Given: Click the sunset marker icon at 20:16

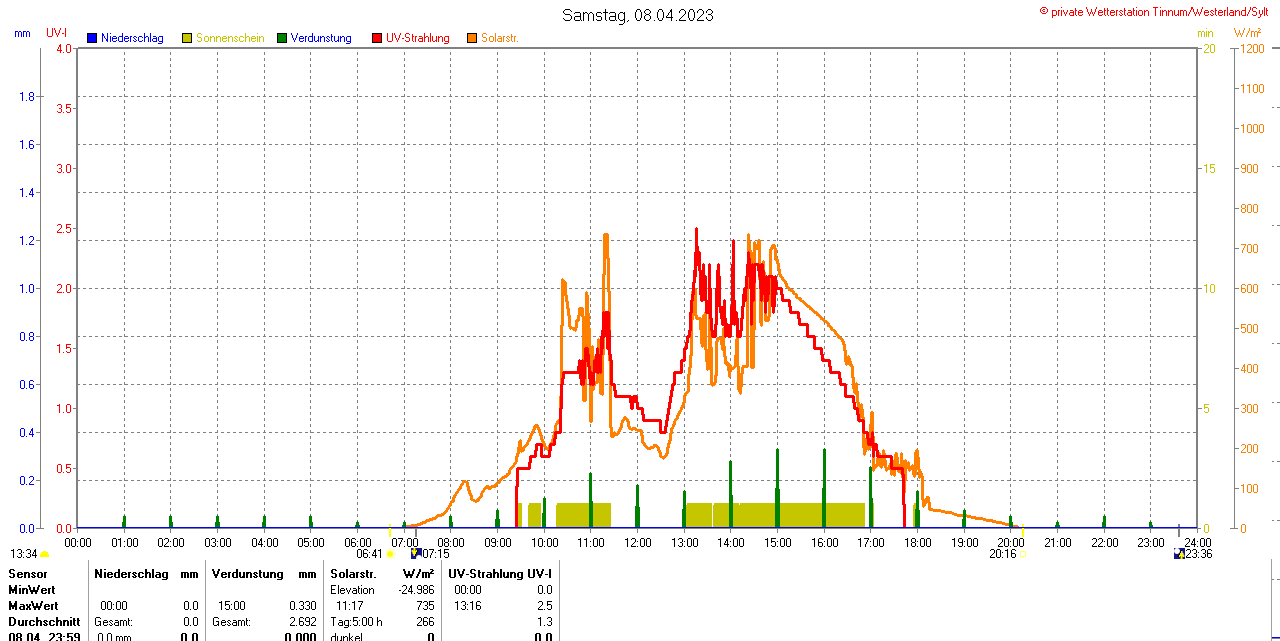Looking at the screenshot, I should pyautogui.click(x=1021, y=554).
